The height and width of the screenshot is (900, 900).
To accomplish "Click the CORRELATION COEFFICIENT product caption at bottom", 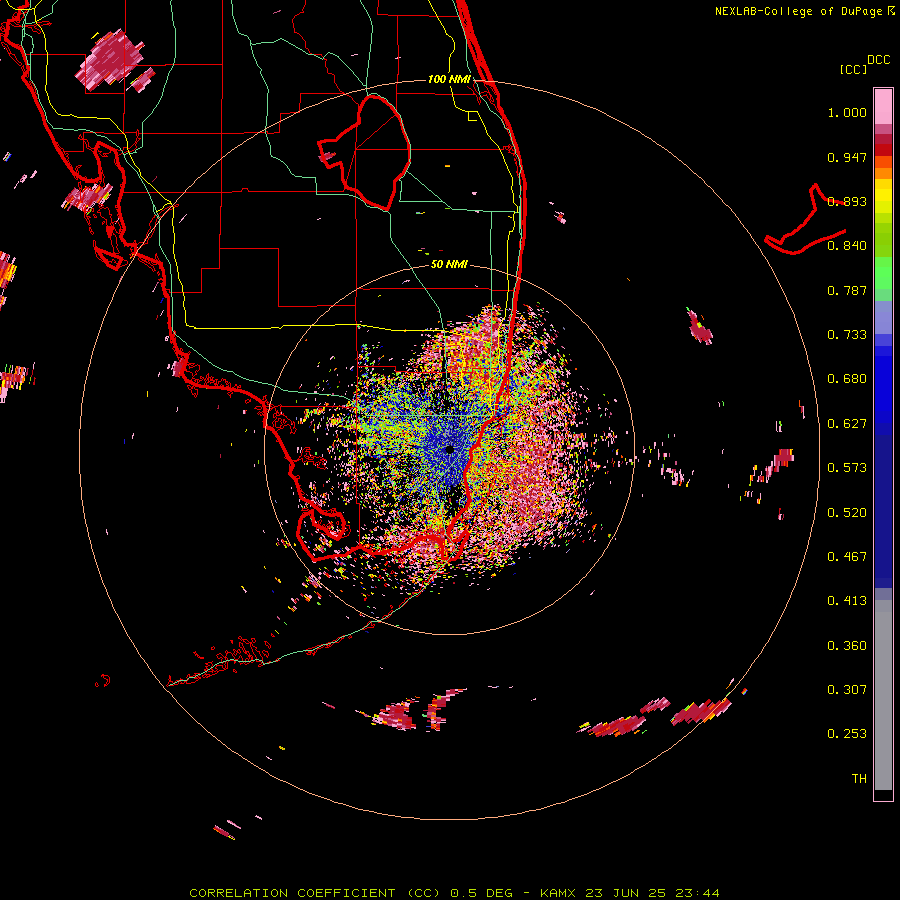I will (x=453, y=893).
